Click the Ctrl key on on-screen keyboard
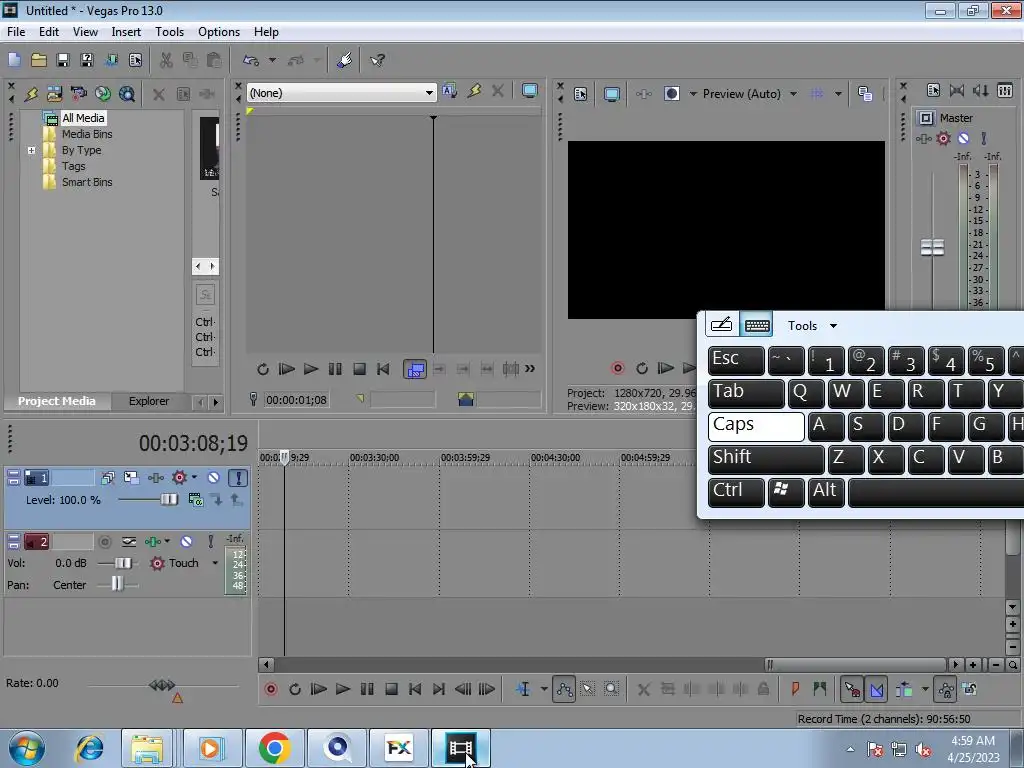The width and height of the screenshot is (1024, 768). [x=736, y=492]
